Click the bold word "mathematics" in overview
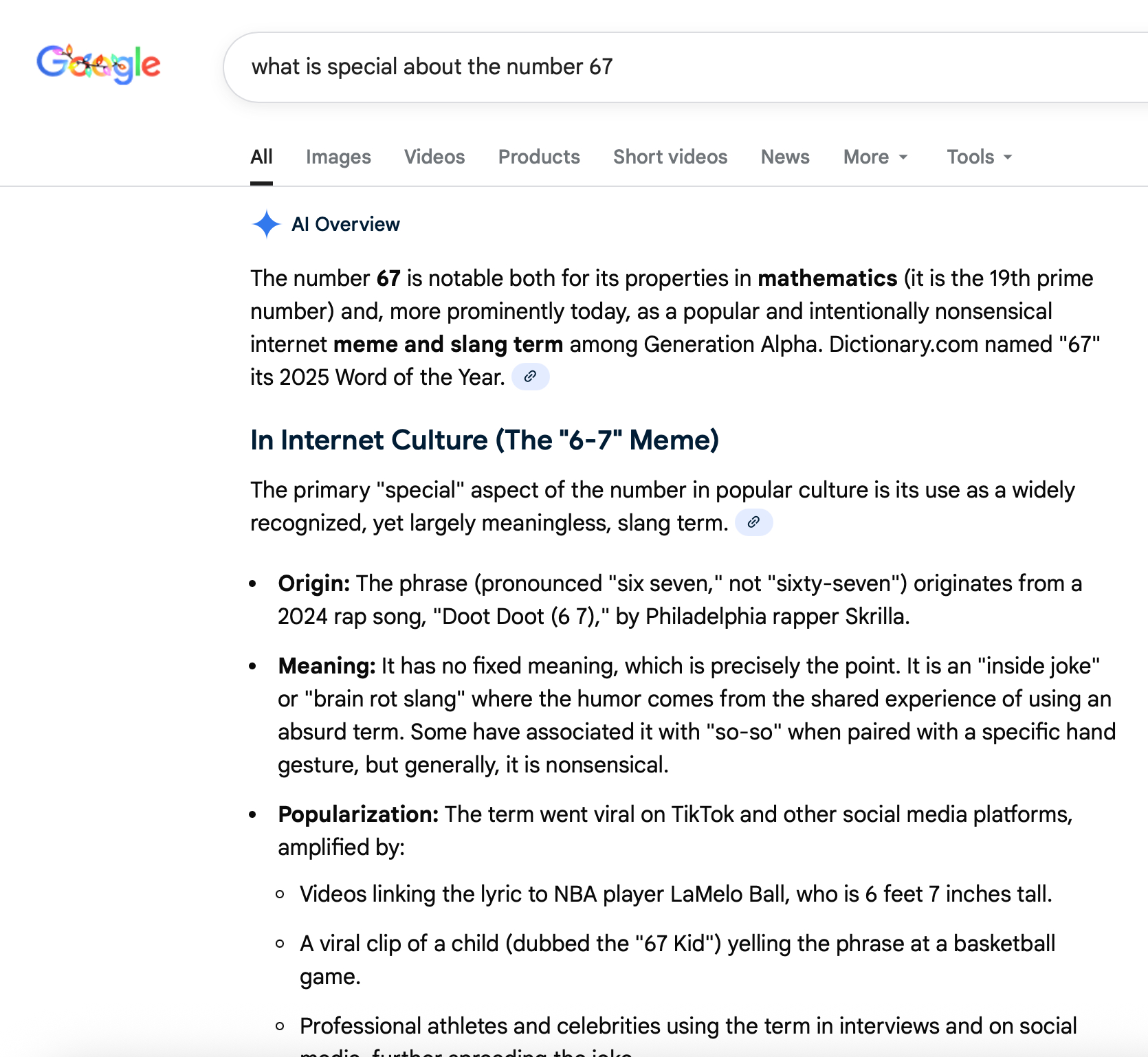The width and height of the screenshot is (1148, 1057). pyautogui.click(x=827, y=278)
